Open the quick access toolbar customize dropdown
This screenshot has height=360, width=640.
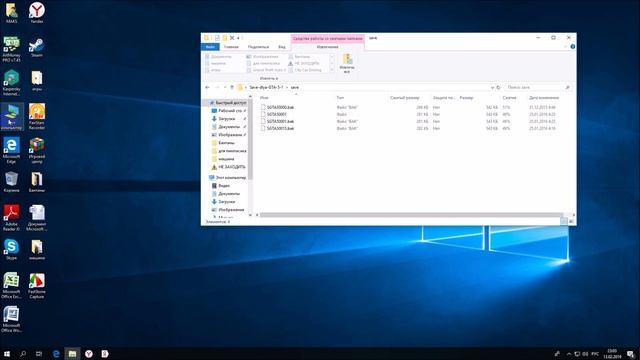[x=238, y=38]
